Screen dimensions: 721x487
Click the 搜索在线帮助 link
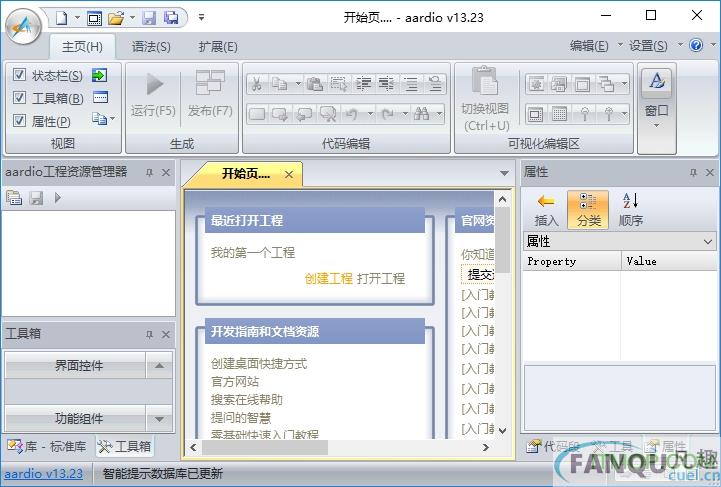(247, 400)
